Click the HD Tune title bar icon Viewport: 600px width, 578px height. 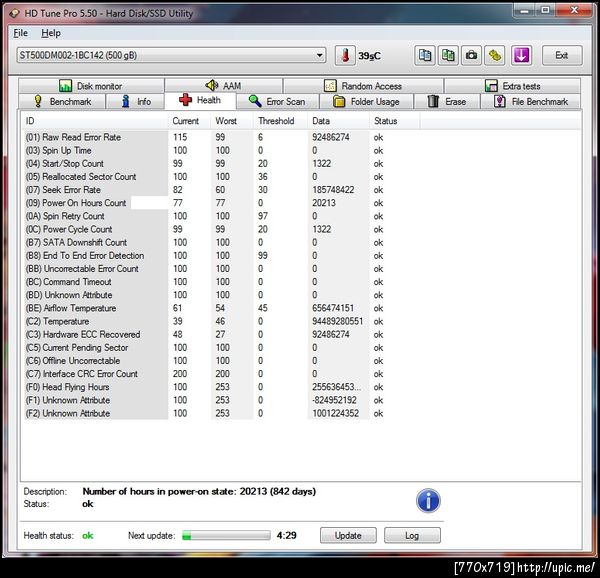coord(15,14)
